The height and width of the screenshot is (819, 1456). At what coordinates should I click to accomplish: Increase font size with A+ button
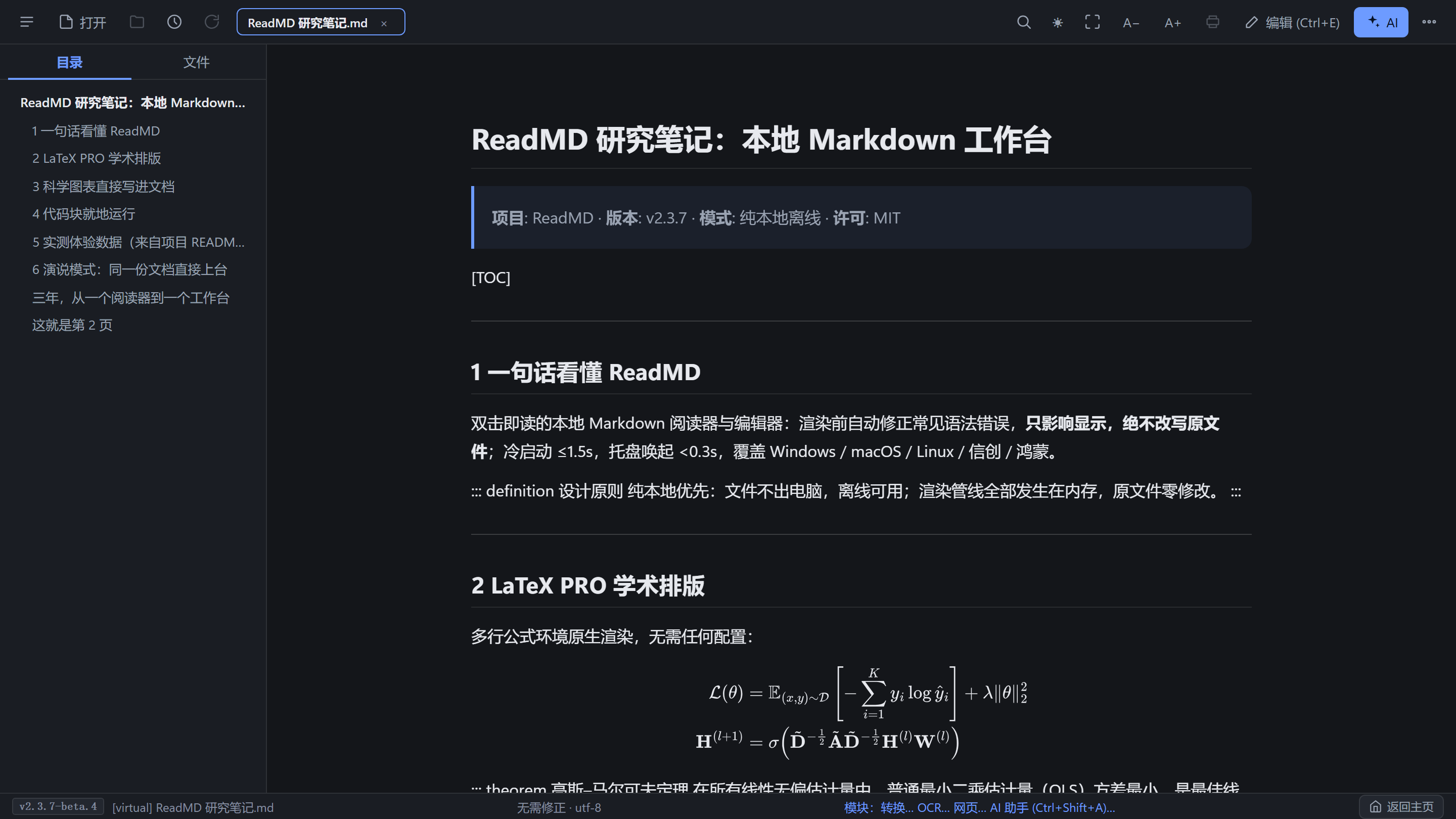(x=1173, y=23)
